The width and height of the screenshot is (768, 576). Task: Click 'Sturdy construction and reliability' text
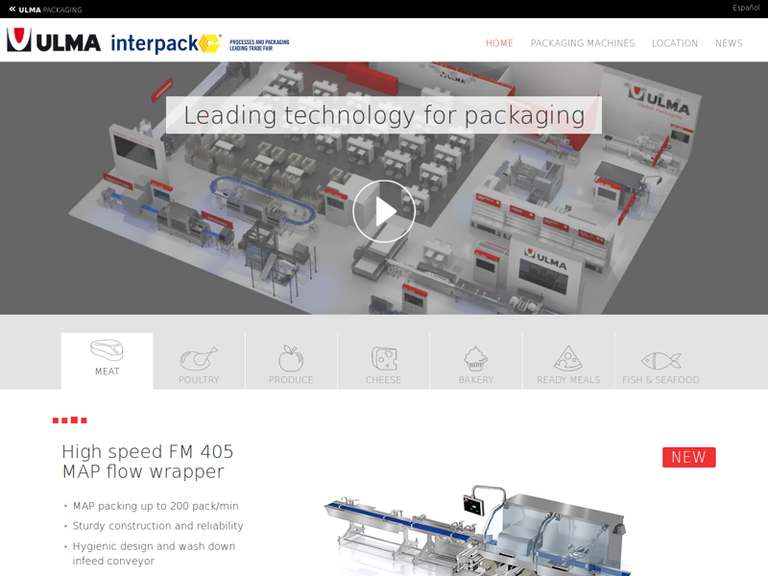pos(158,526)
